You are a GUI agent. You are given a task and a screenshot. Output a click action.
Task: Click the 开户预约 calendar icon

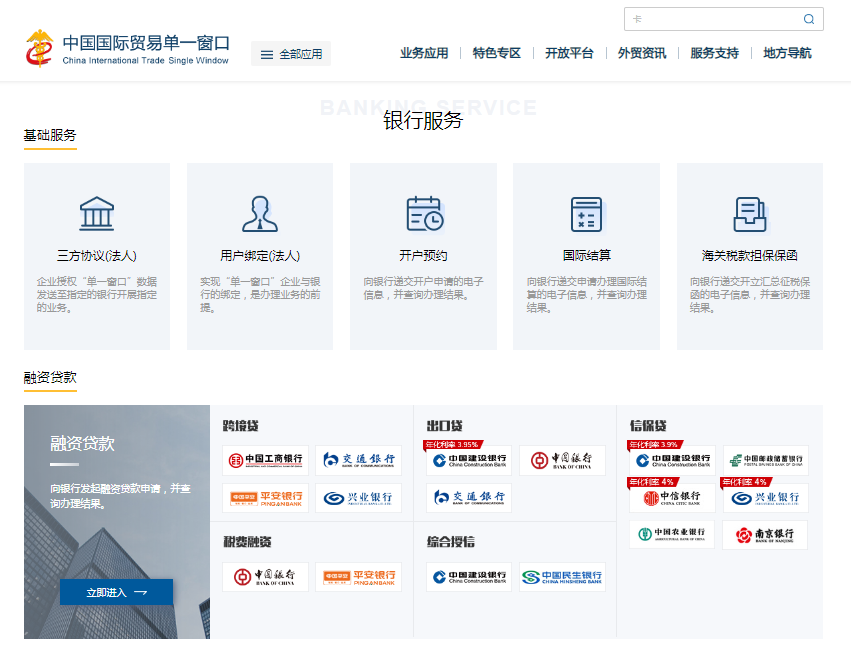[423, 213]
